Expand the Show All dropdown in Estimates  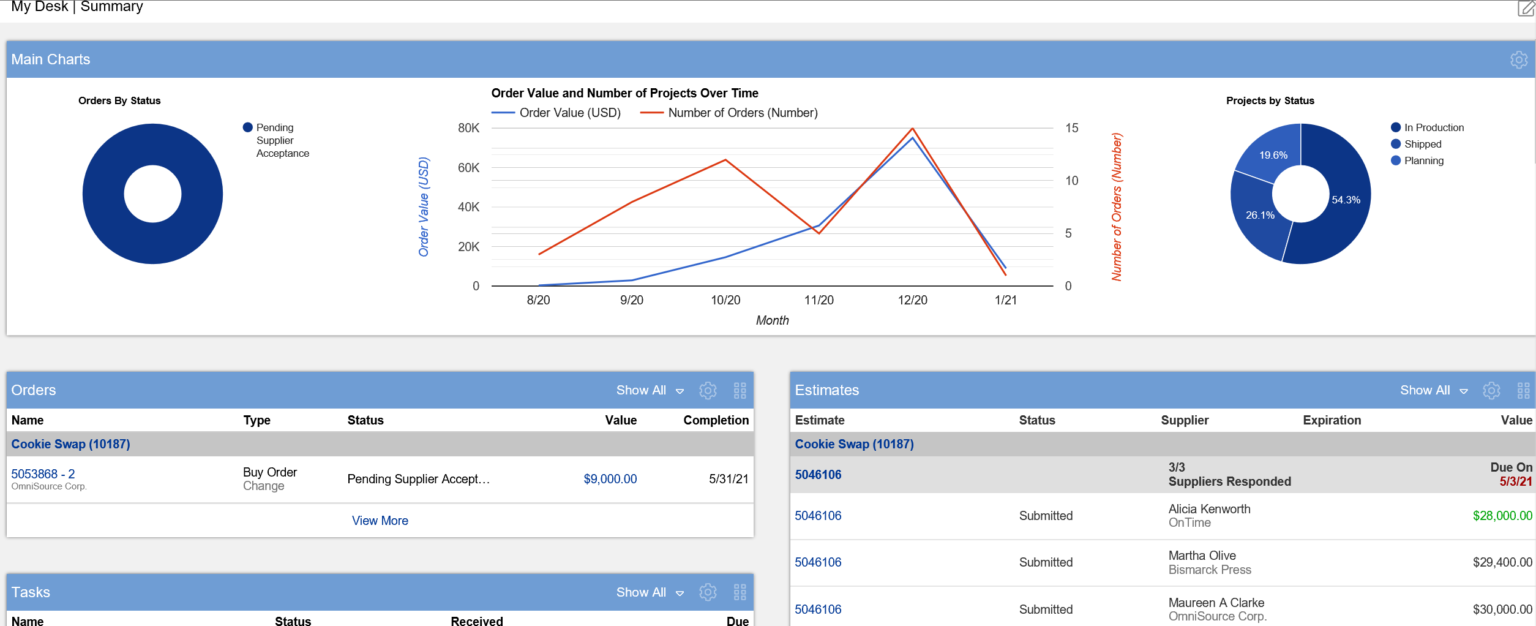[1434, 391]
